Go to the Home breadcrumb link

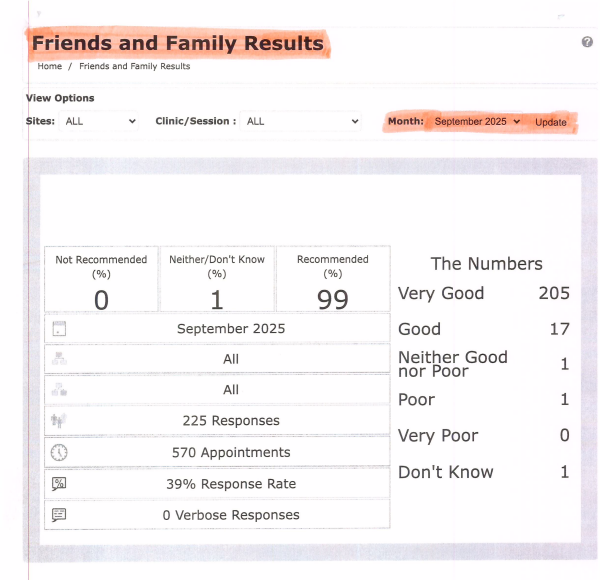point(49,67)
